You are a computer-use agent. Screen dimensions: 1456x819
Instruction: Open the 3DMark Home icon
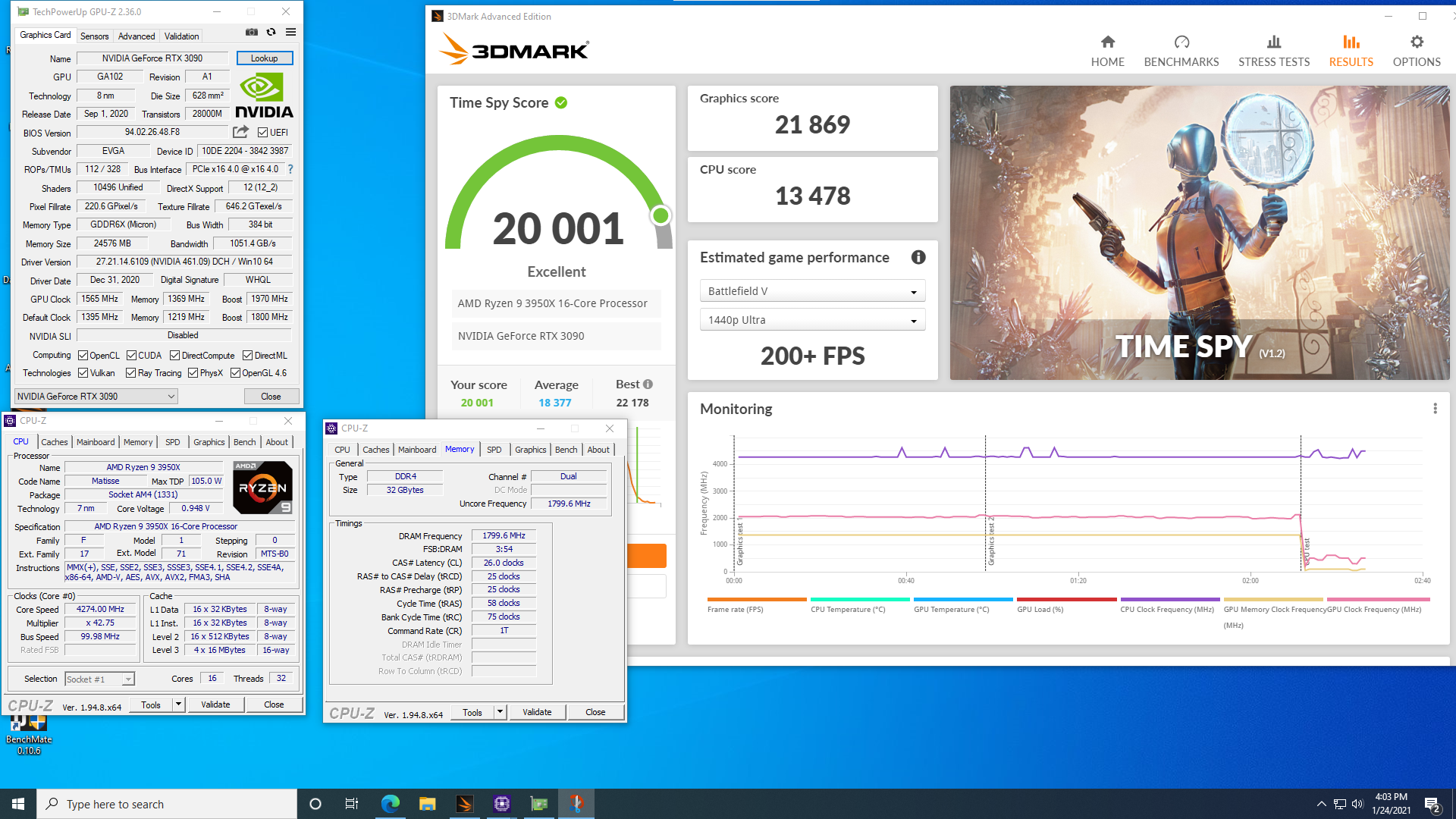tap(1108, 42)
